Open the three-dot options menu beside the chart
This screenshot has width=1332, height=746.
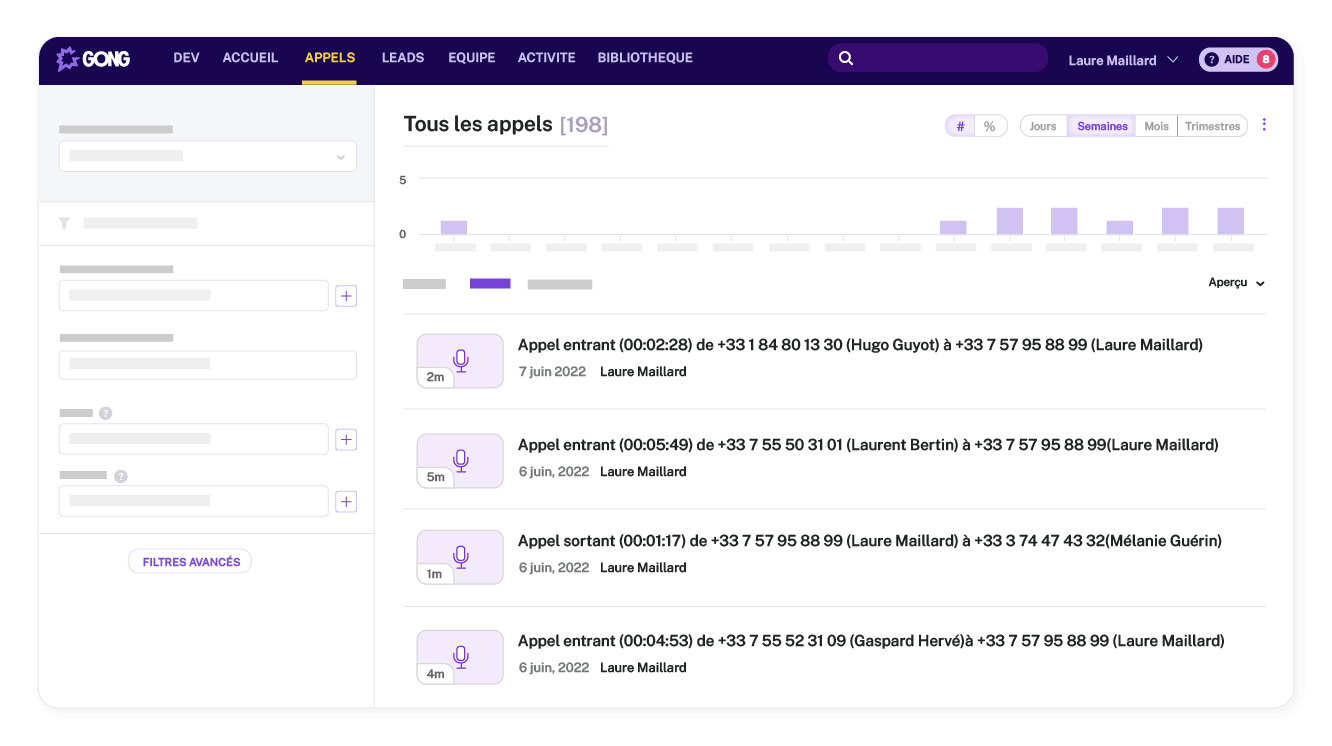click(x=1264, y=124)
